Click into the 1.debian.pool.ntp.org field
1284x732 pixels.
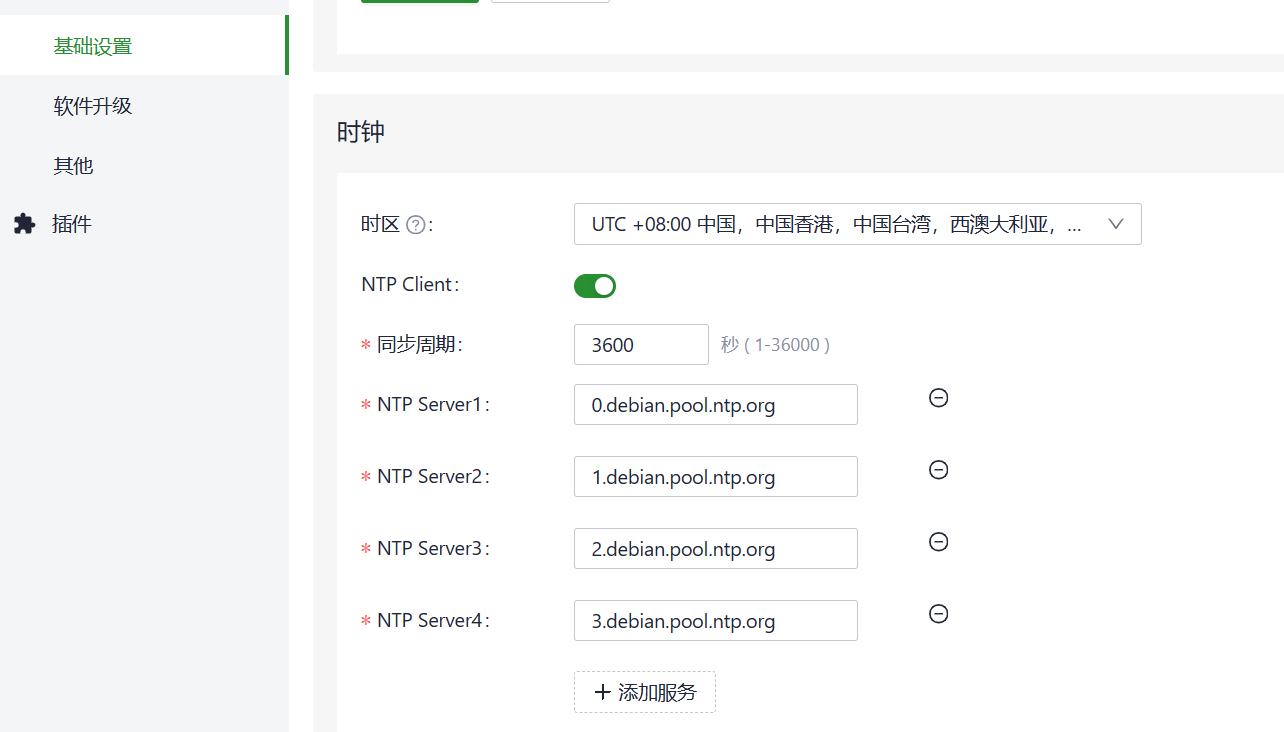click(715, 477)
